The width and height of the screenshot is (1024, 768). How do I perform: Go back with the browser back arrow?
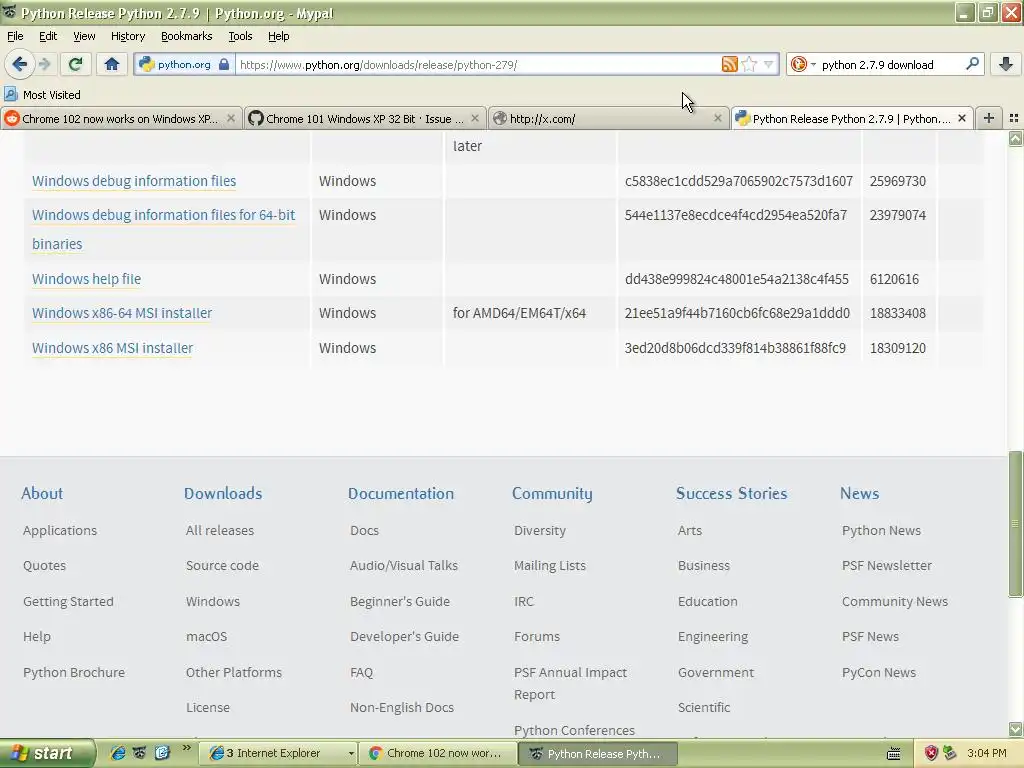pos(19,64)
